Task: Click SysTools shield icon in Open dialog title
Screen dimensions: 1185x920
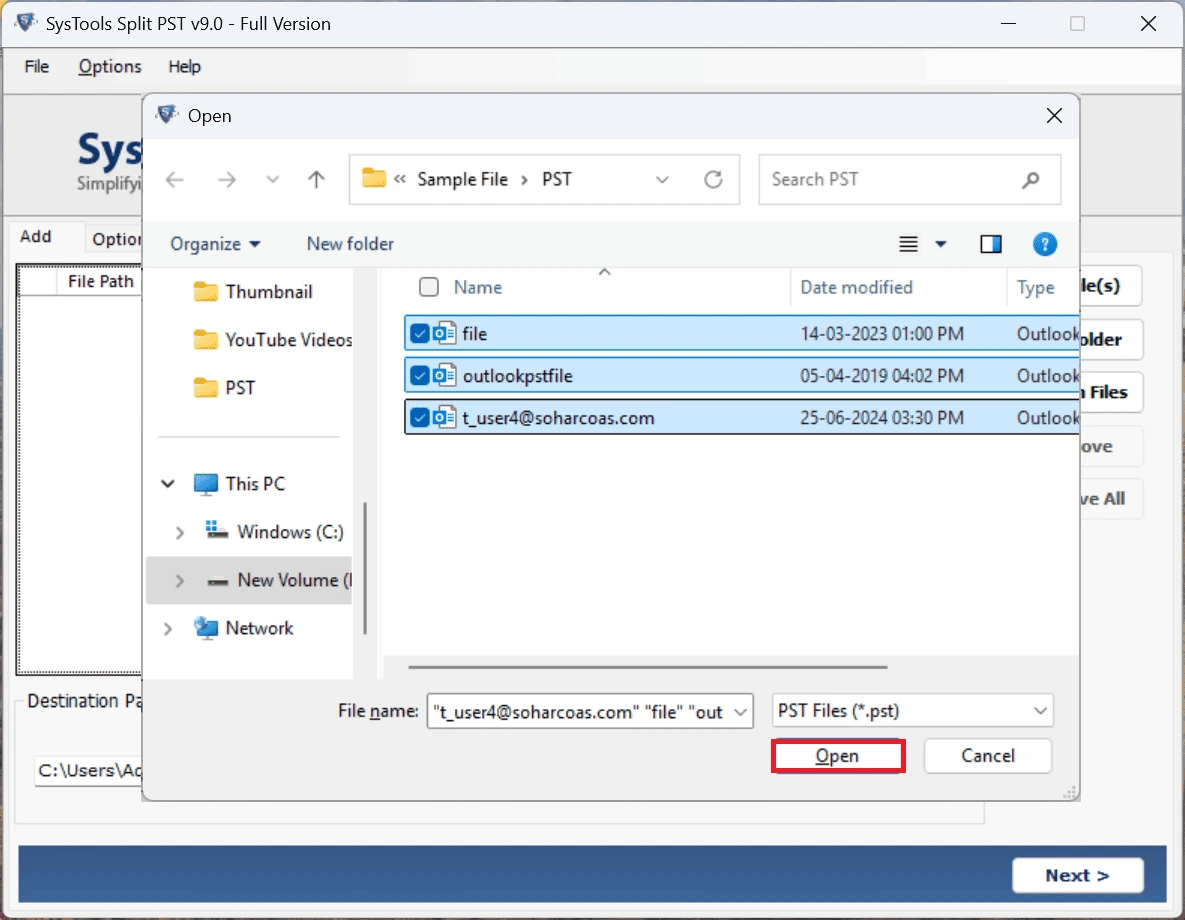Action: [166, 115]
